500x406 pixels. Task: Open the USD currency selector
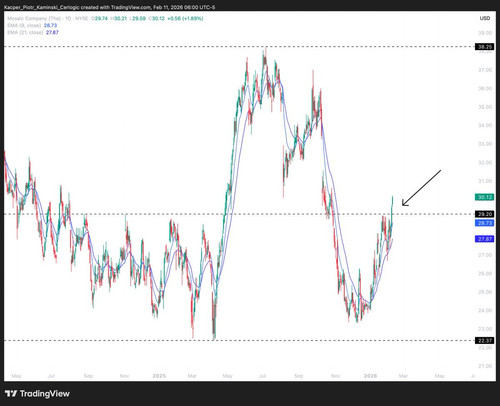tap(485, 18)
